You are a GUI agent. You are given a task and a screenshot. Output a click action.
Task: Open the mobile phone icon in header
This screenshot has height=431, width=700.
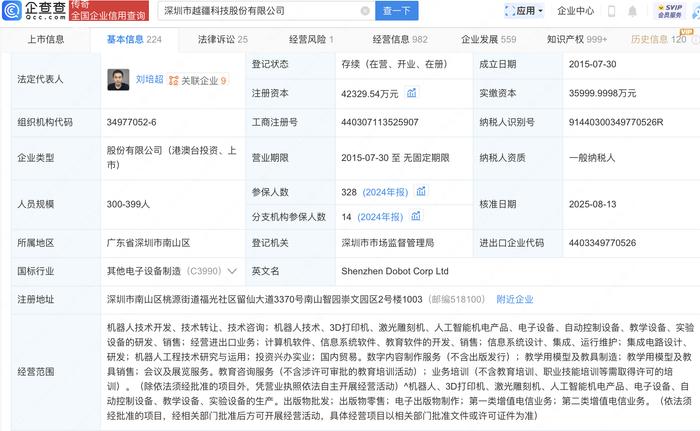click(x=611, y=11)
